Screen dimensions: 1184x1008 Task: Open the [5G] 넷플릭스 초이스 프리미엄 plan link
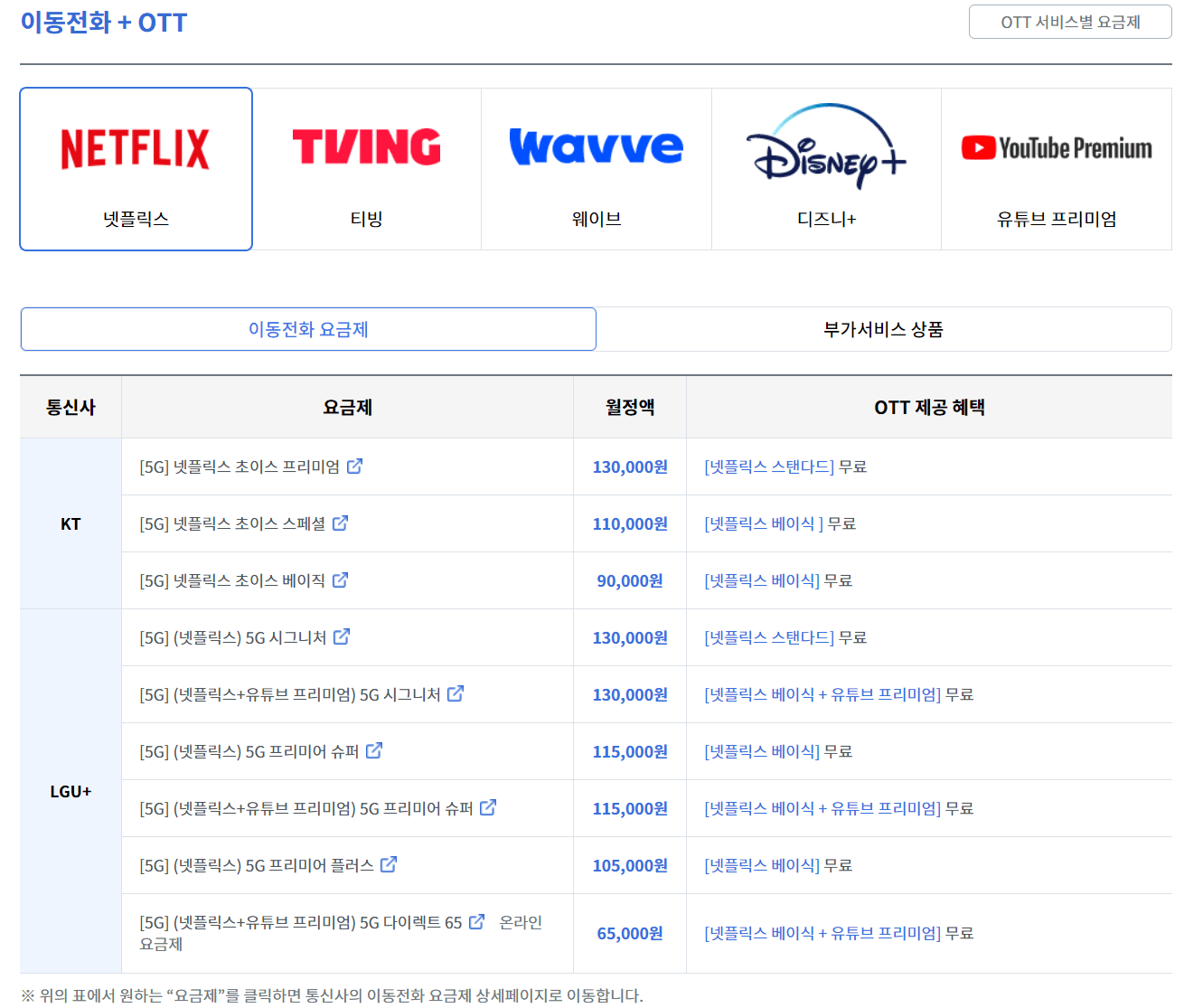pos(237,466)
